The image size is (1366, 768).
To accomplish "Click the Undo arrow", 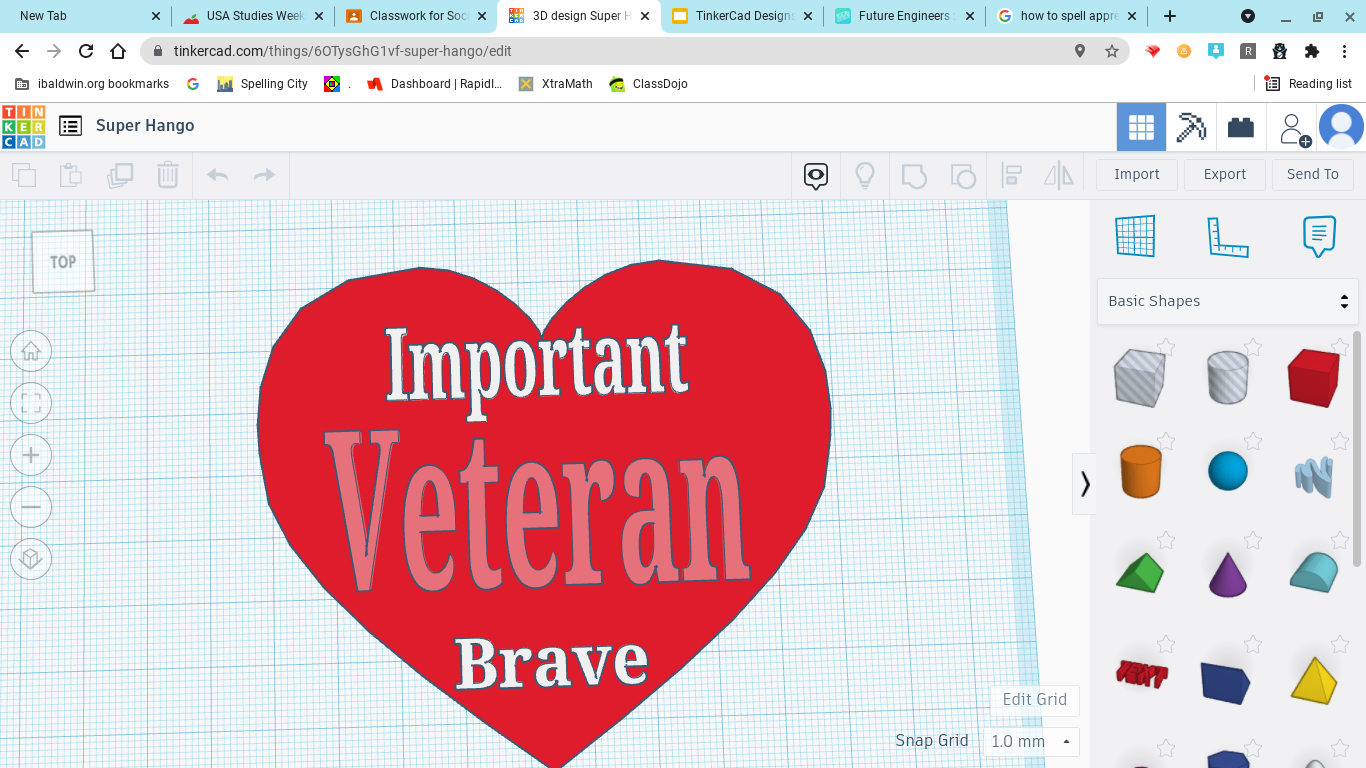I will (217, 176).
